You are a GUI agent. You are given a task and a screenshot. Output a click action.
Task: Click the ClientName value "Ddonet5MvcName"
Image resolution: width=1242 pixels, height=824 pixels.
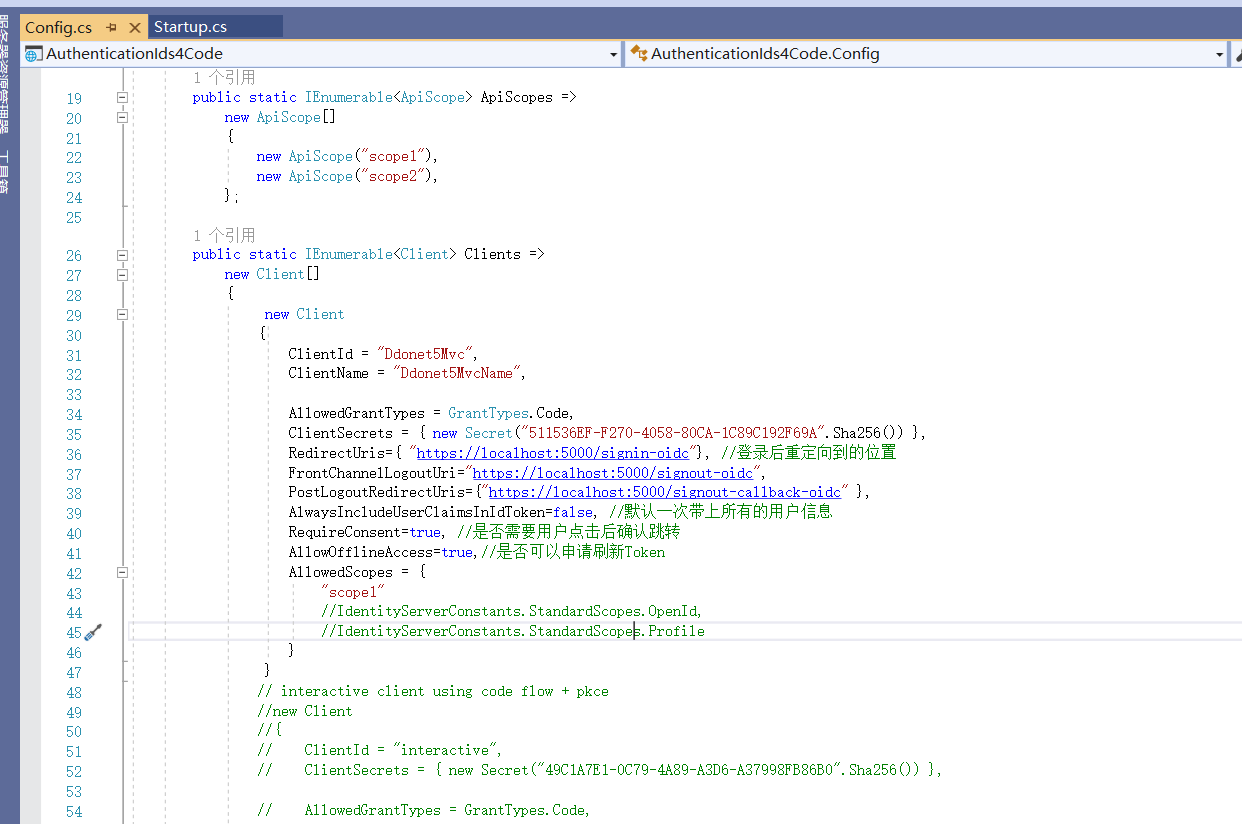pyautogui.click(x=457, y=374)
